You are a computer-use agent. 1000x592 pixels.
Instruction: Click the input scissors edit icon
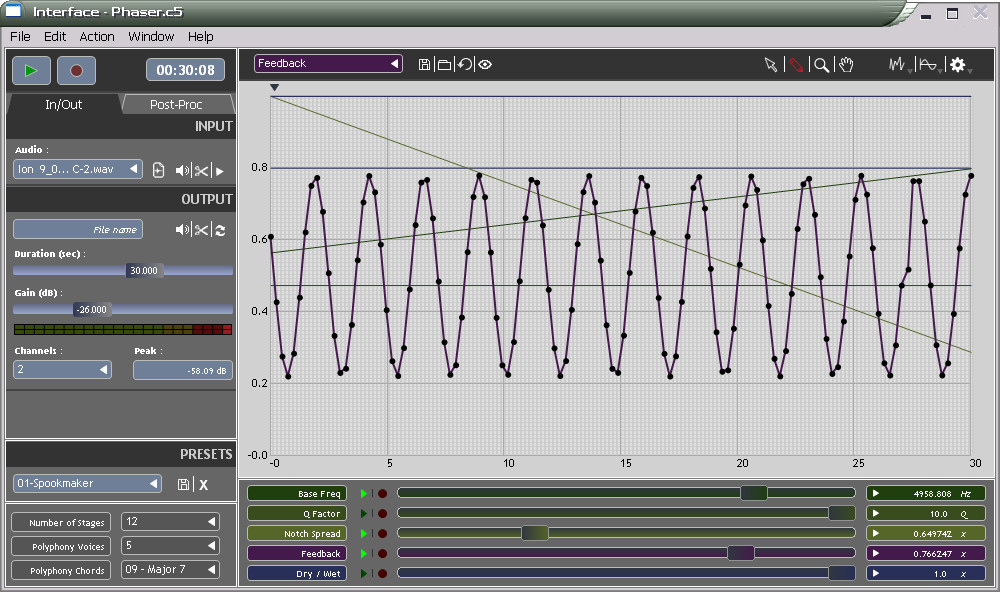coord(202,170)
